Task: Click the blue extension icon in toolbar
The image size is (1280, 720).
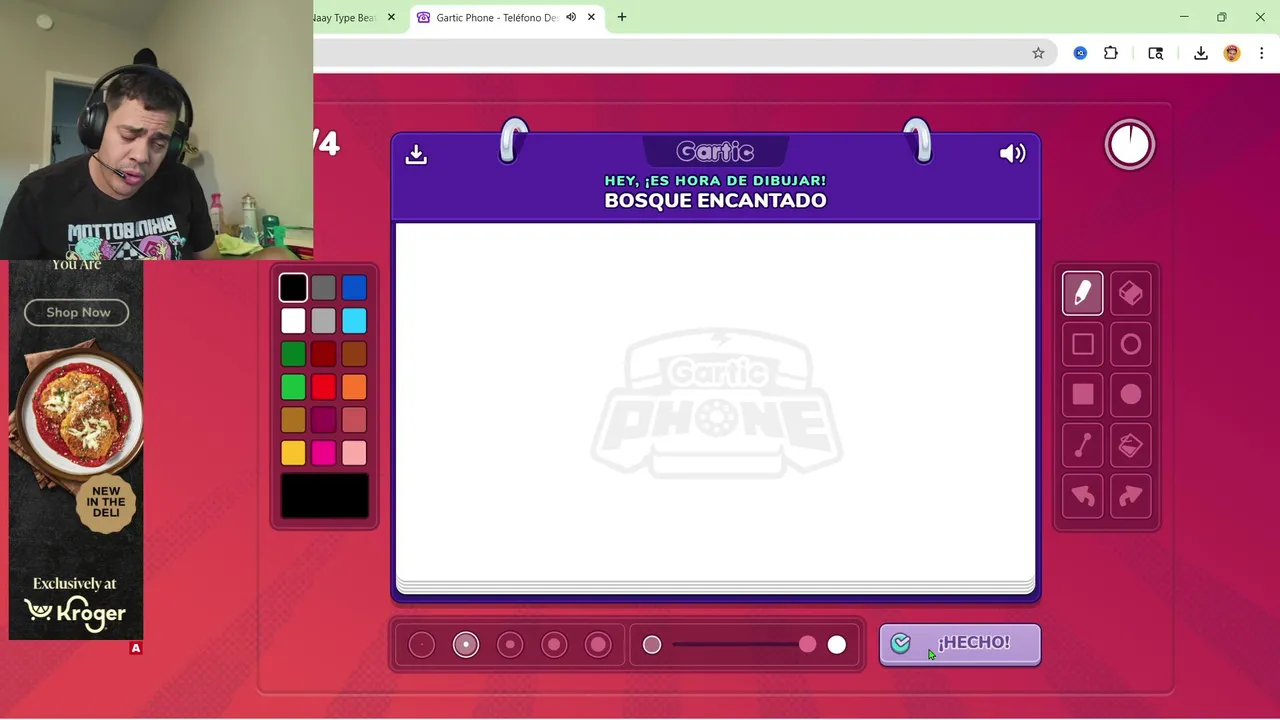Action: [1080, 53]
